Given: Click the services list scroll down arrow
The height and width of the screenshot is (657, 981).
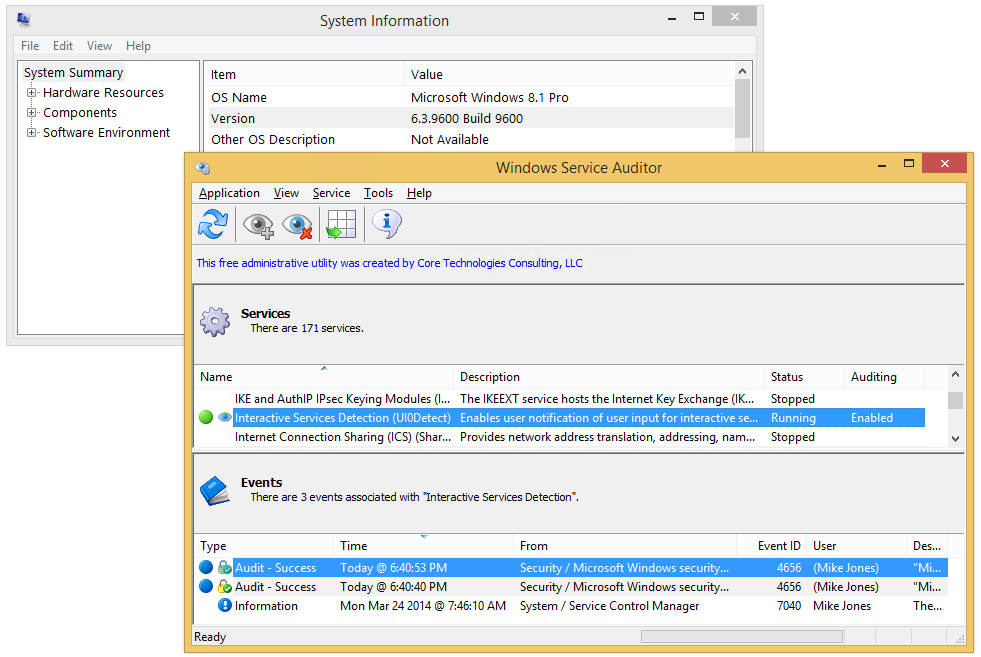Looking at the screenshot, I should (x=955, y=439).
